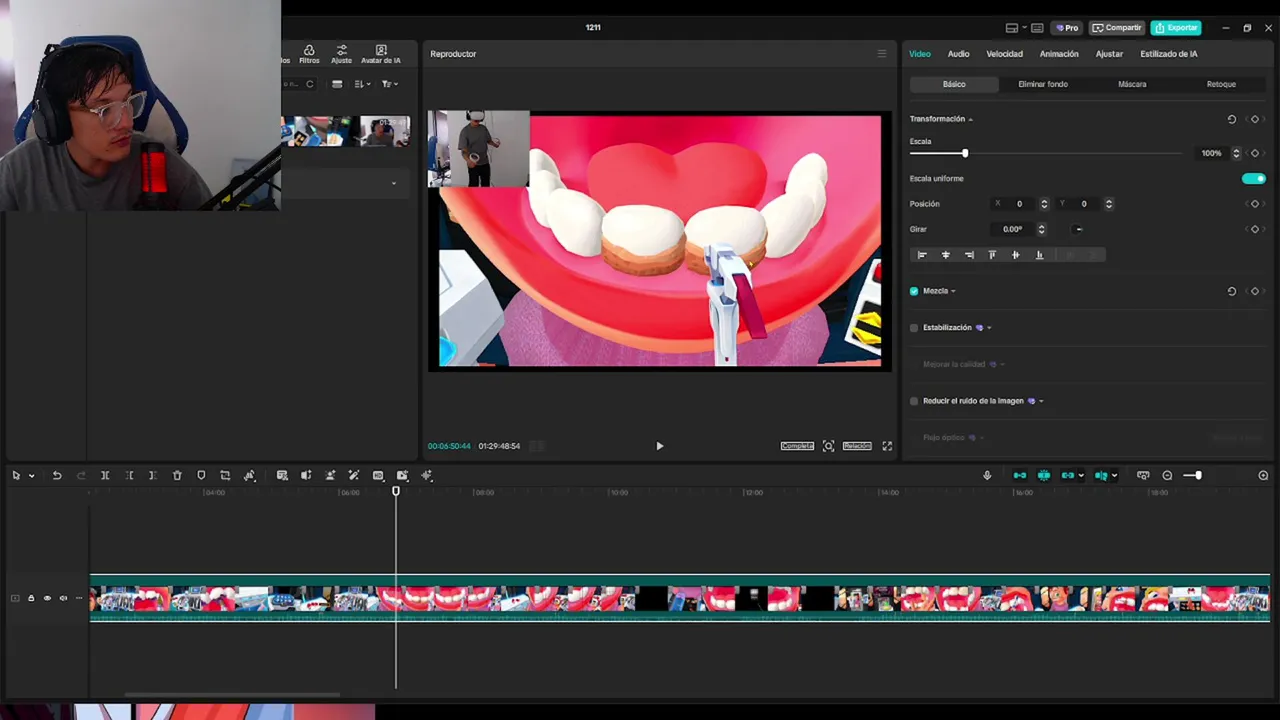1280x720 pixels.
Task: Click the Escala 100% value field
Action: coord(1211,153)
